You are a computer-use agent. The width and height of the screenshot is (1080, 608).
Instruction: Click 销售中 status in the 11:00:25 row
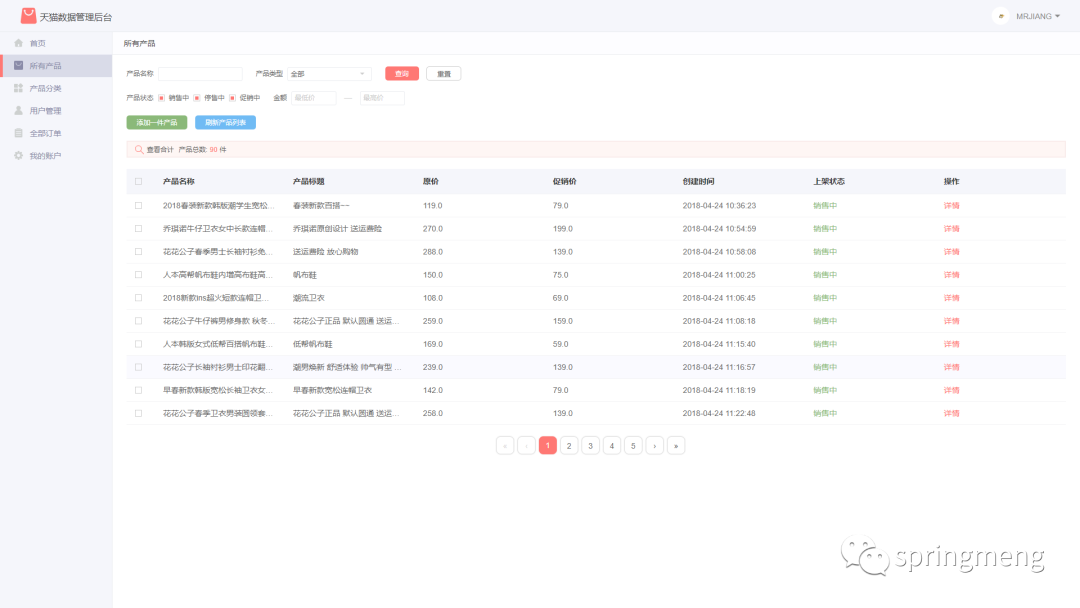[x=825, y=275]
